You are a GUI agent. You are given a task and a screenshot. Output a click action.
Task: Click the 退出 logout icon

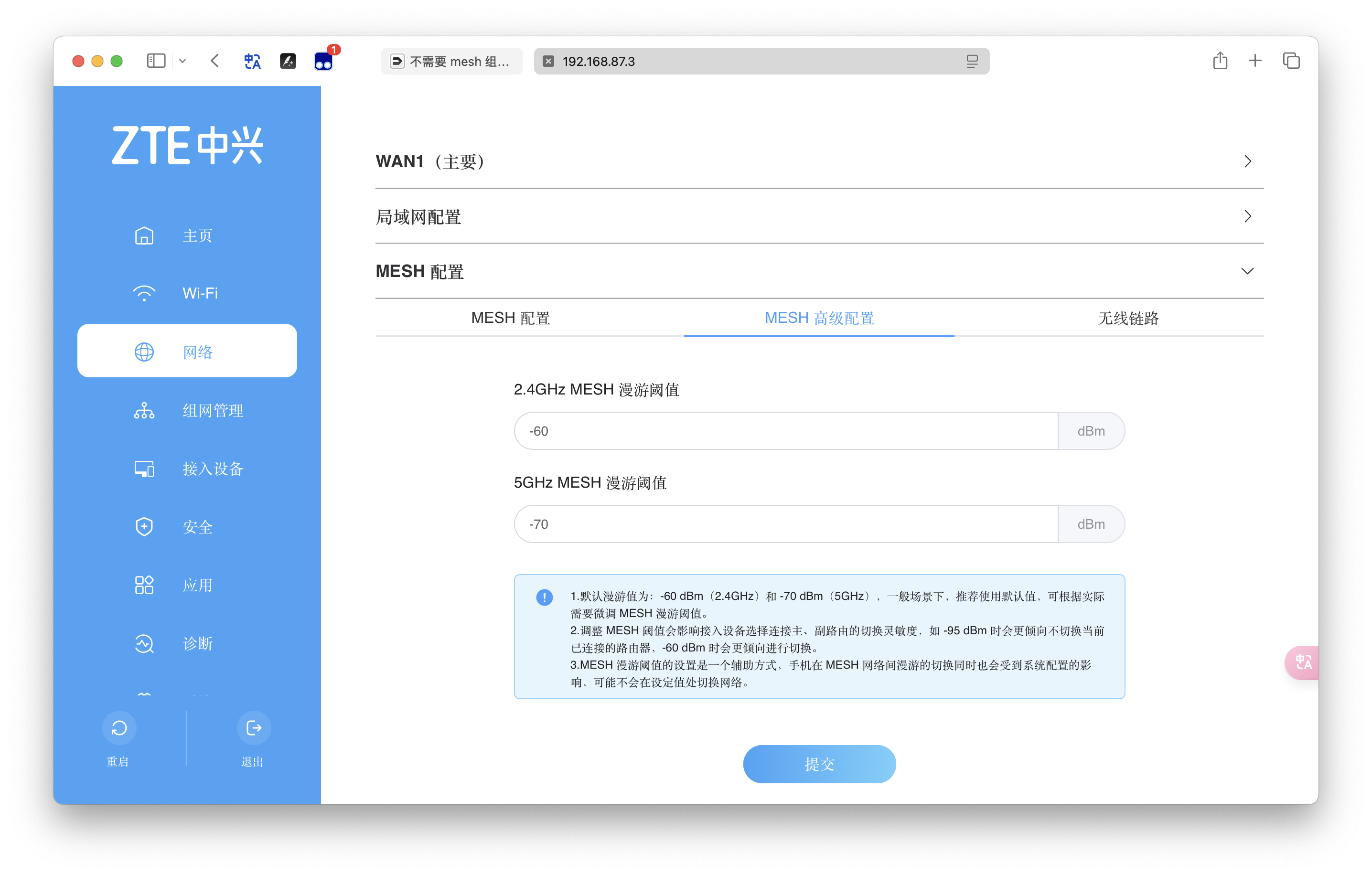[x=254, y=727]
